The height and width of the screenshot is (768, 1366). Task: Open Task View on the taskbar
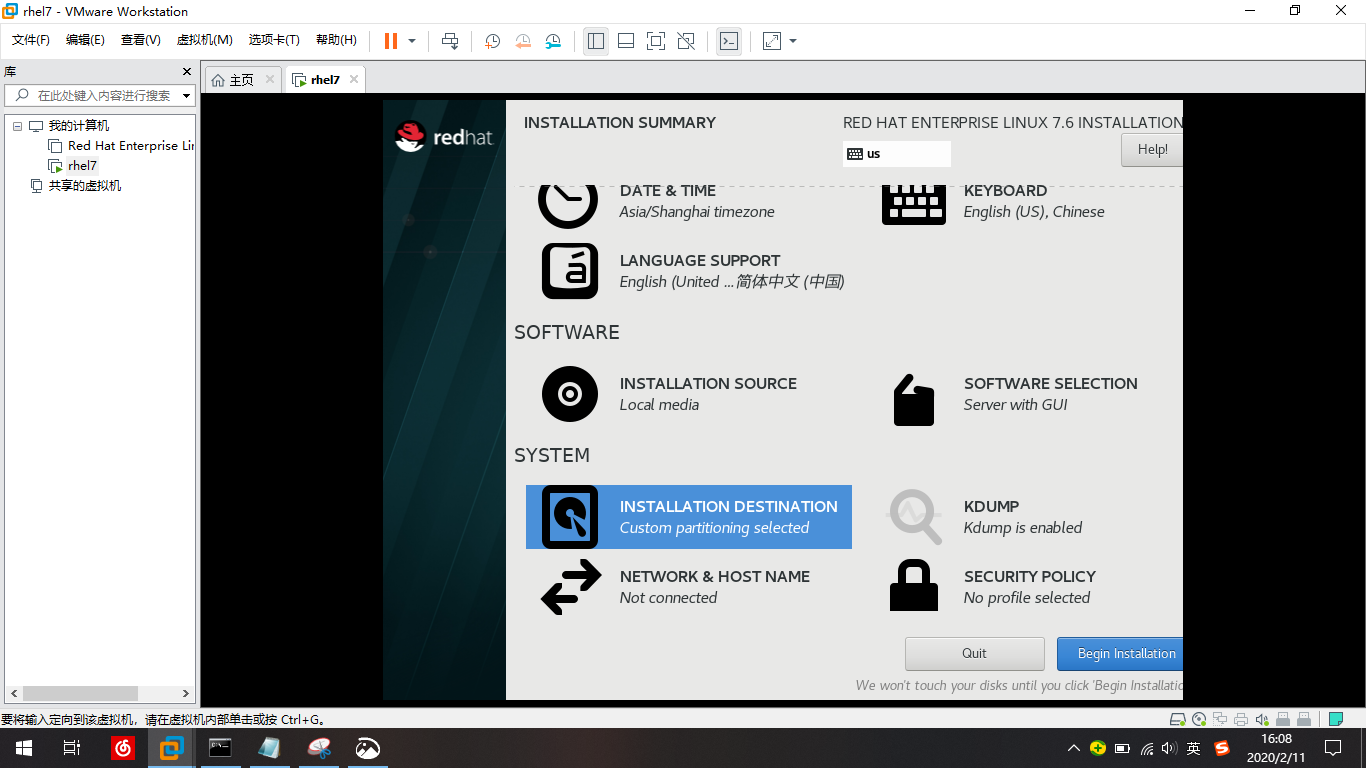pyautogui.click(x=72, y=748)
